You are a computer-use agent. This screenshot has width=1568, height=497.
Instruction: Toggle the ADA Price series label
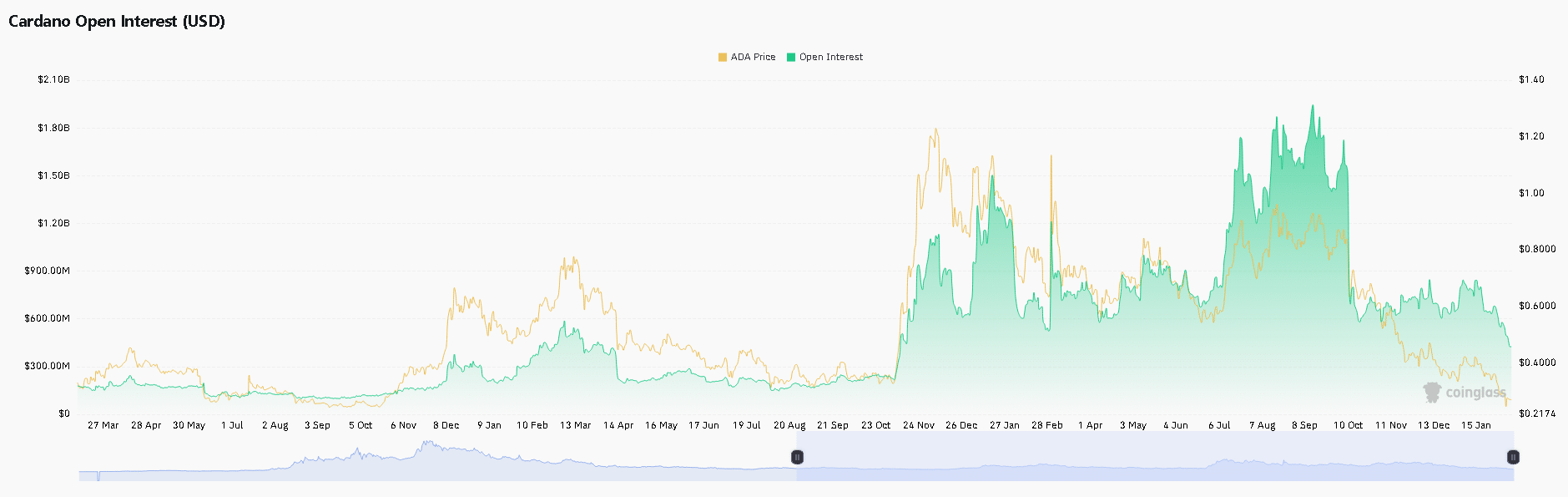pyautogui.click(x=753, y=57)
